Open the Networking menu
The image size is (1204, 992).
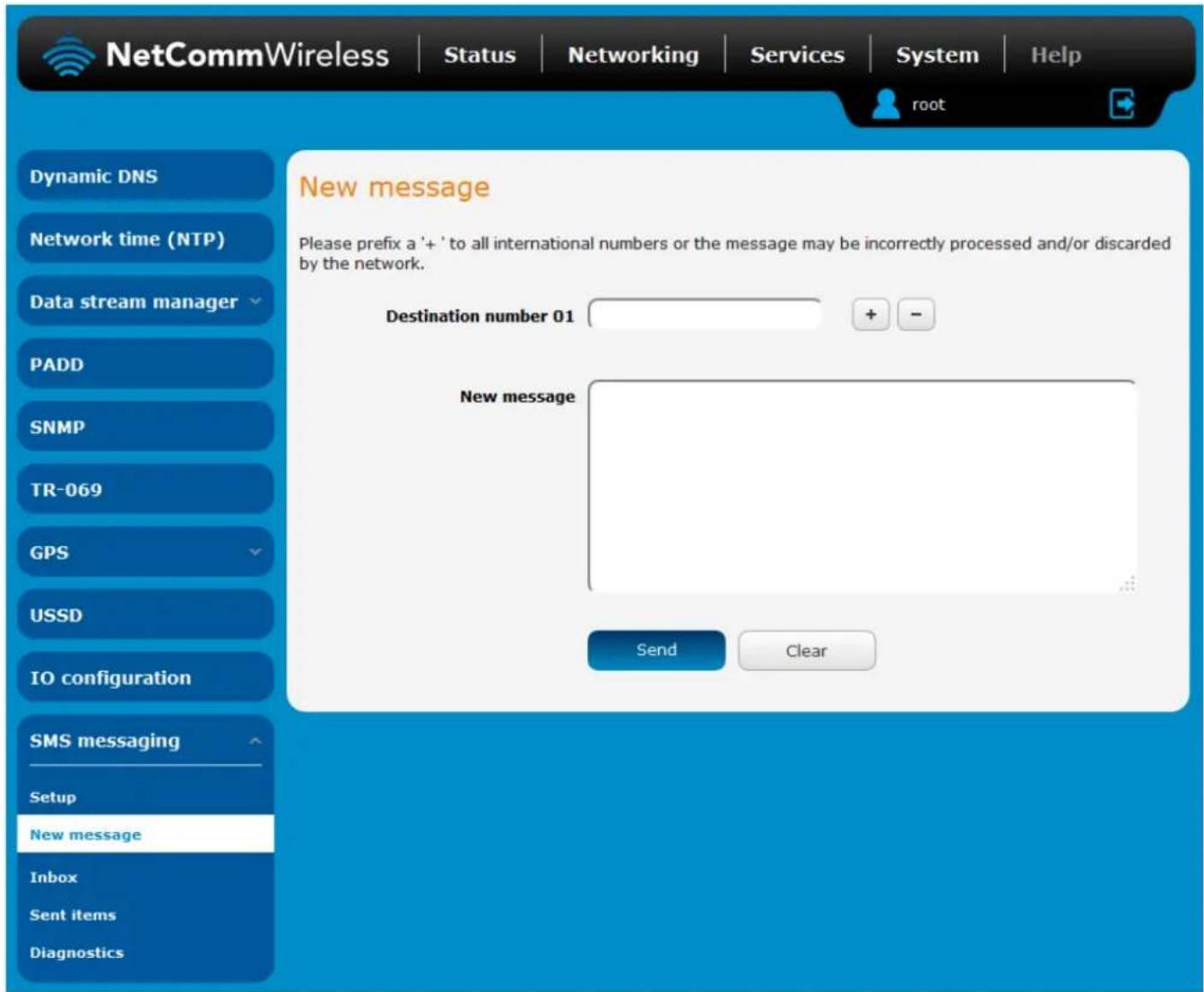click(633, 56)
